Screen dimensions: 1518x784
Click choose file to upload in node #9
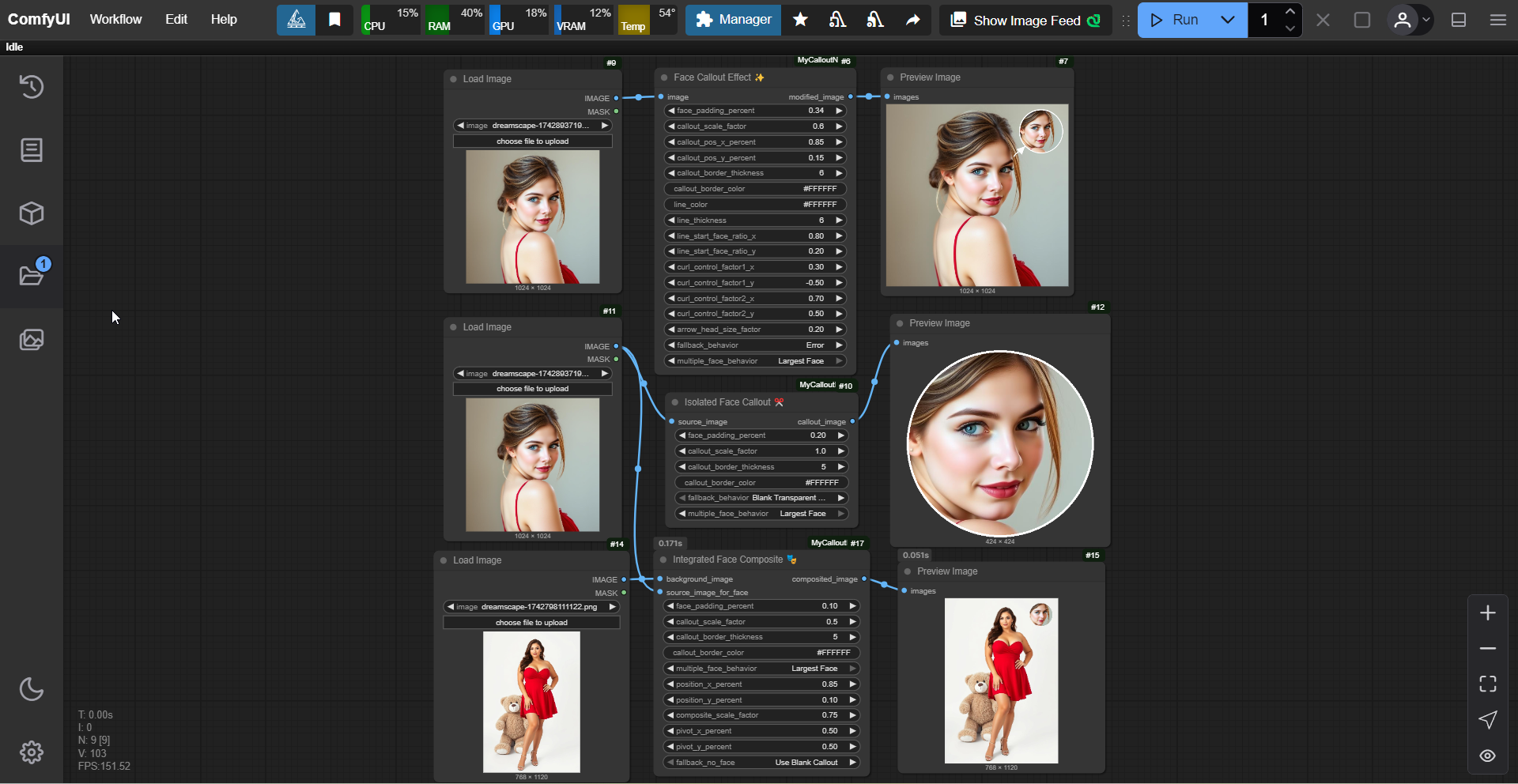532,141
